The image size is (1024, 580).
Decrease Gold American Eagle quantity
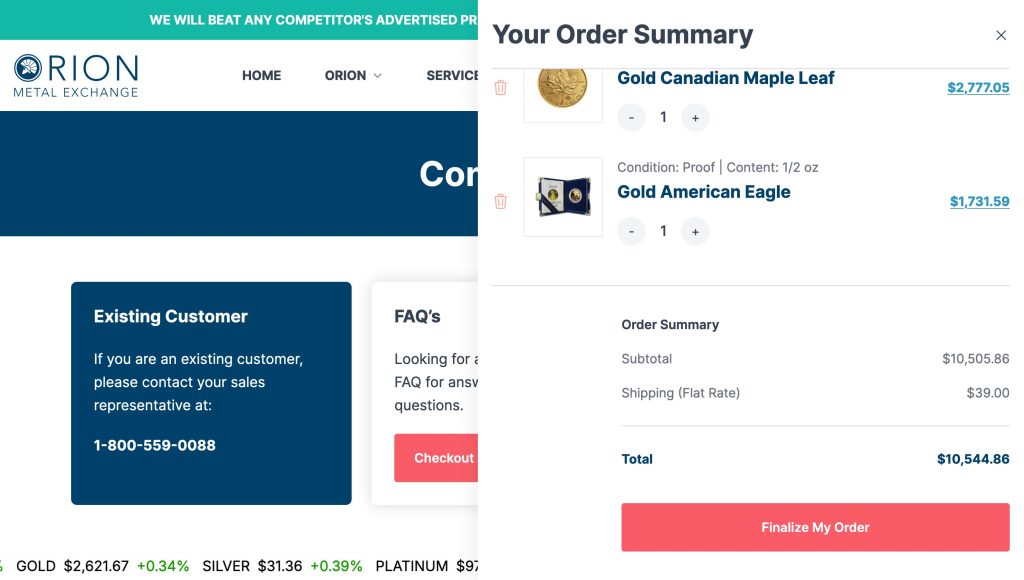(x=631, y=232)
